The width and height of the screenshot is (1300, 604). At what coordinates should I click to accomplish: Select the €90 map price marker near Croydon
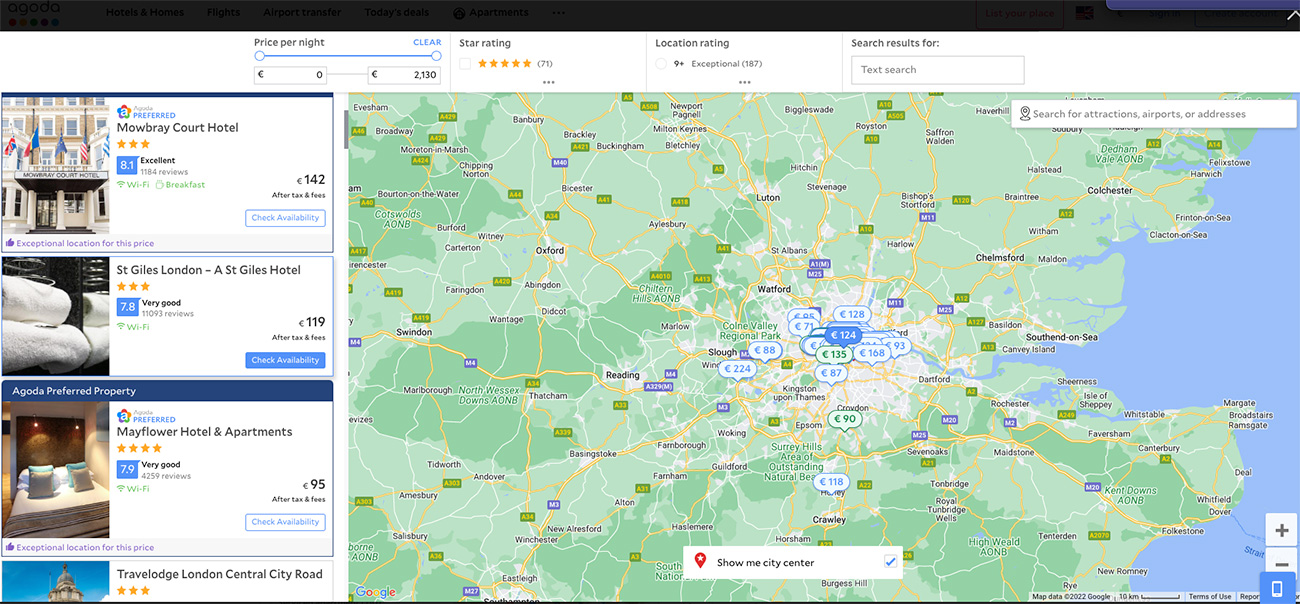844,419
